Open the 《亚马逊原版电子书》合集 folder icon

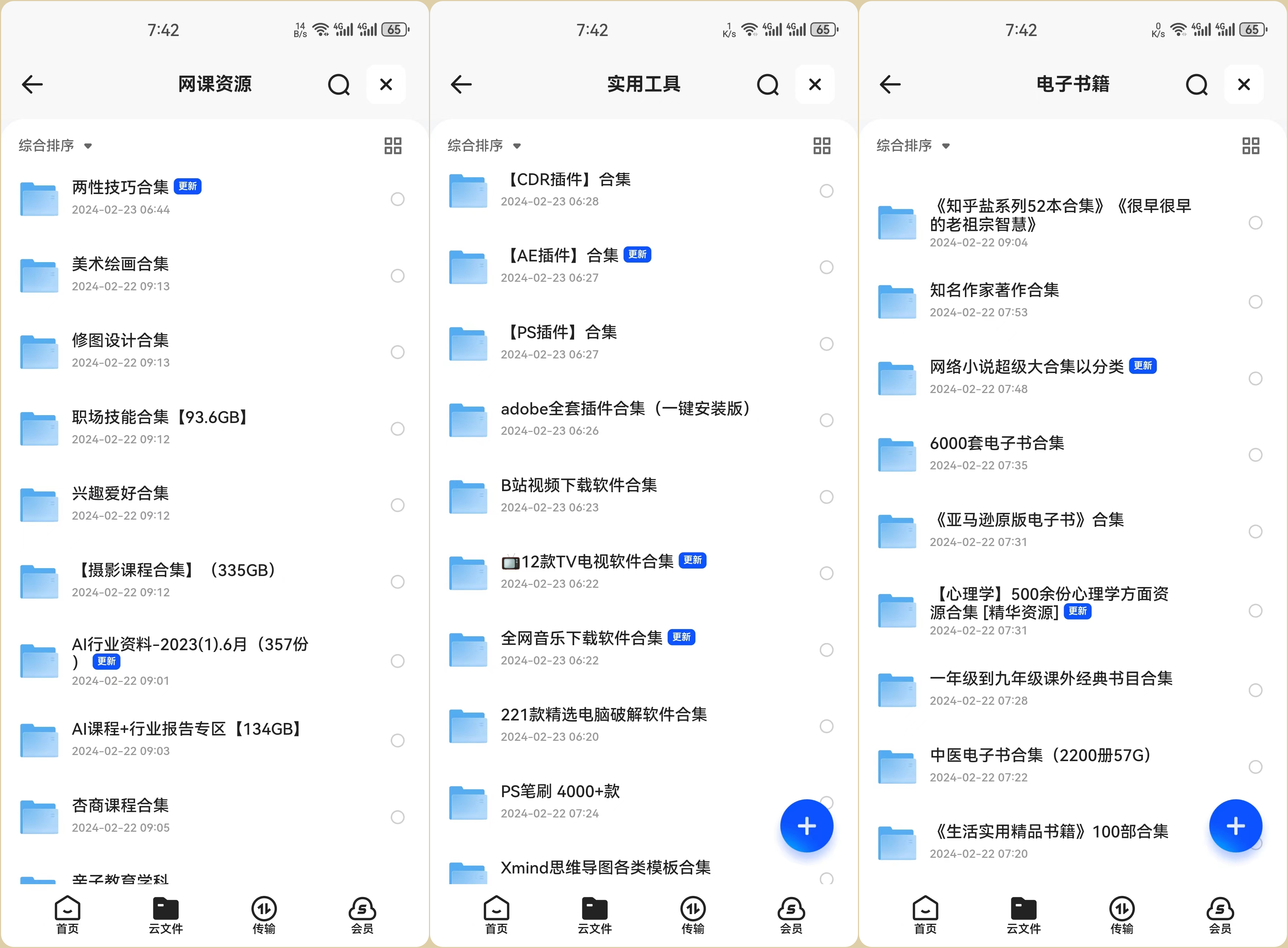click(897, 531)
